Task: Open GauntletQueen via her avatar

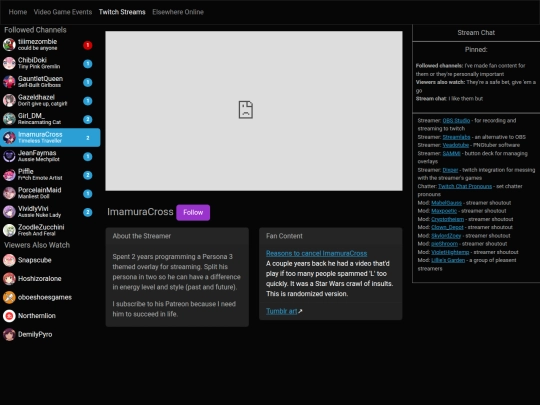Action: click(x=9, y=82)
